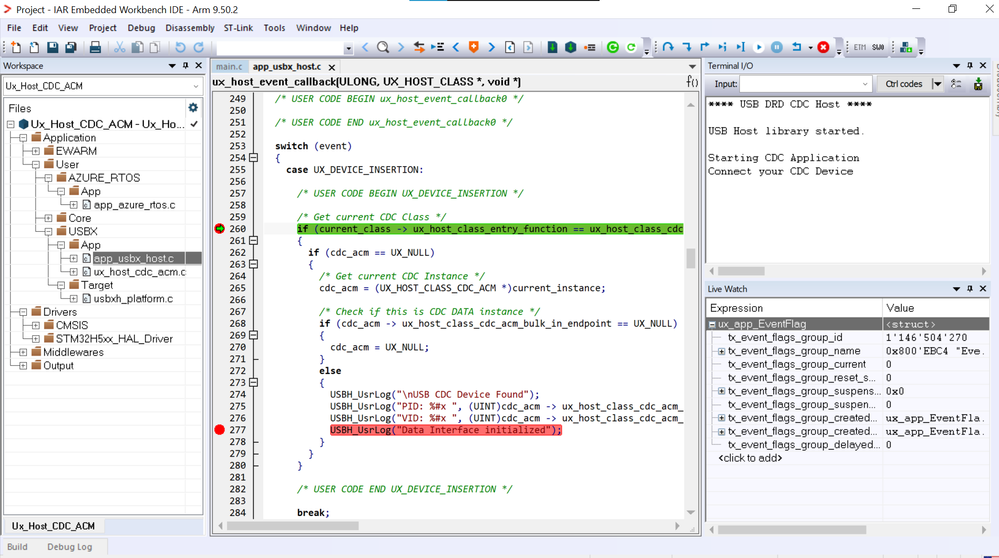Click the Download and Debug green icon
This screenshot has height=558, width=999.
tap(613, 47)
